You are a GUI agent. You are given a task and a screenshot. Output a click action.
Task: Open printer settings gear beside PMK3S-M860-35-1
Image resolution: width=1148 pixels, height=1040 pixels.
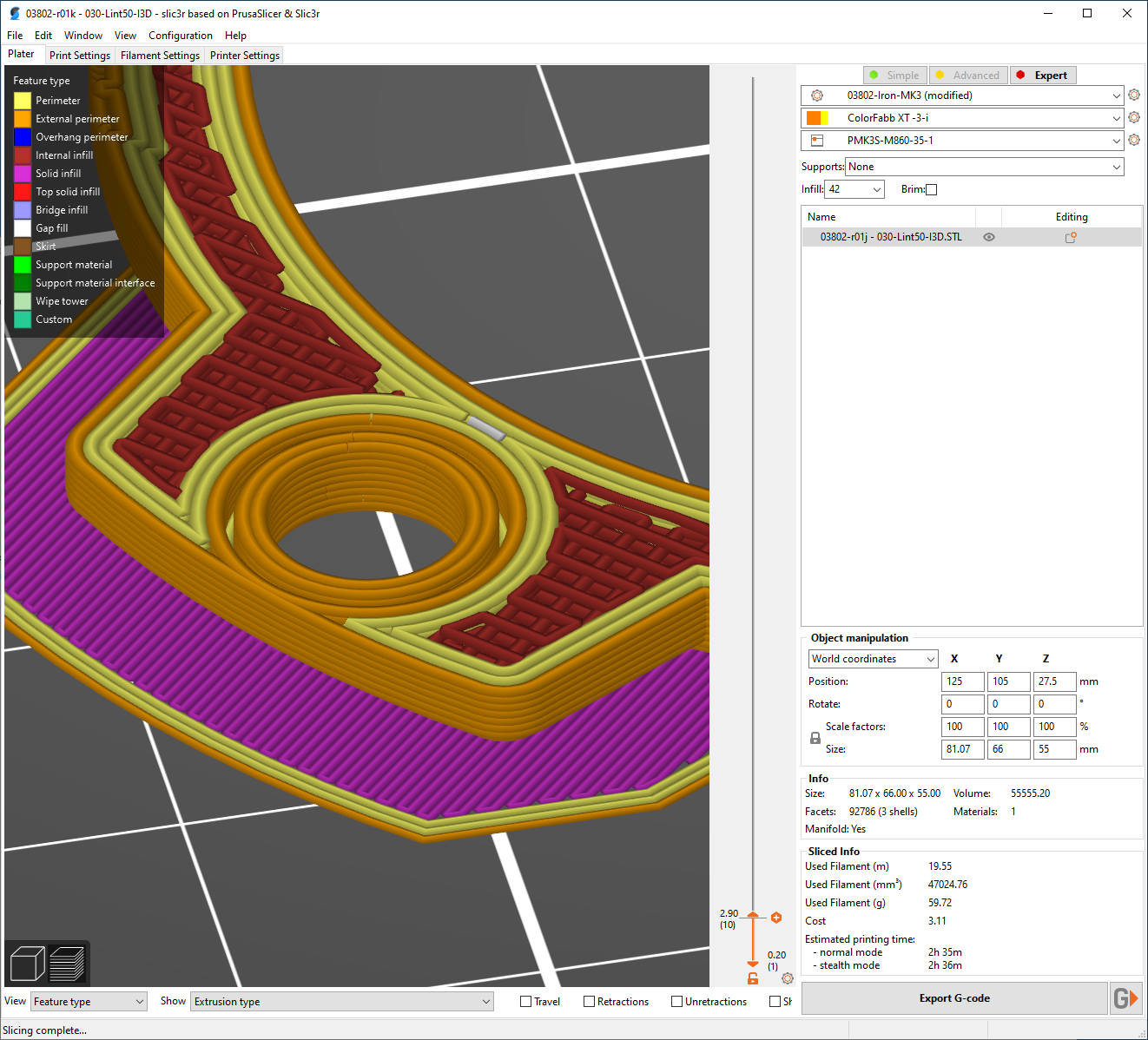pos(1134,140)
